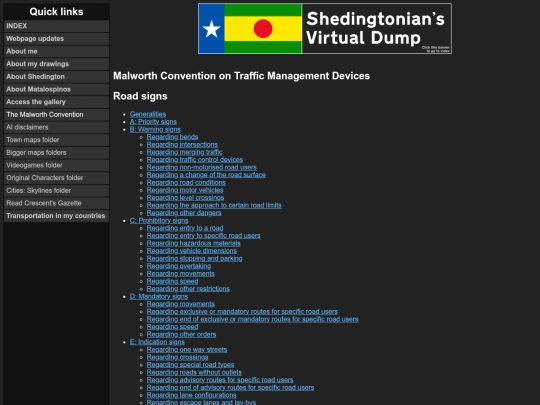Image resolution: width=540 pixels, height=405 pixels.
Task: Open Cities: Skylines folder
Action: 56,190
